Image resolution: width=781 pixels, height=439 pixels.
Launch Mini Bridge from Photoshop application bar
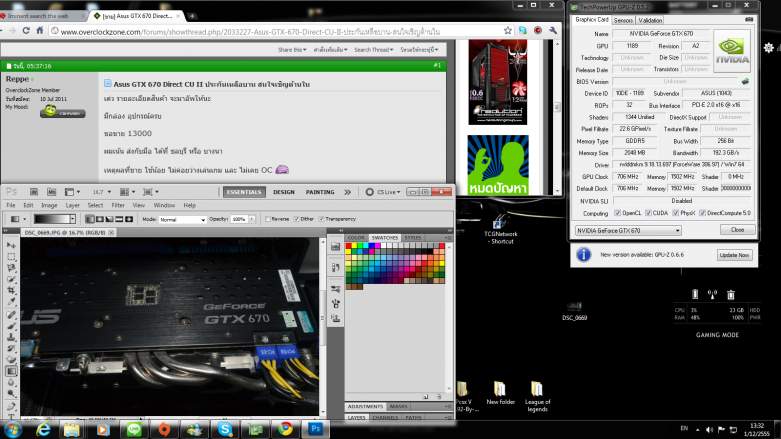pyautogui.click(x=51, y=192)
